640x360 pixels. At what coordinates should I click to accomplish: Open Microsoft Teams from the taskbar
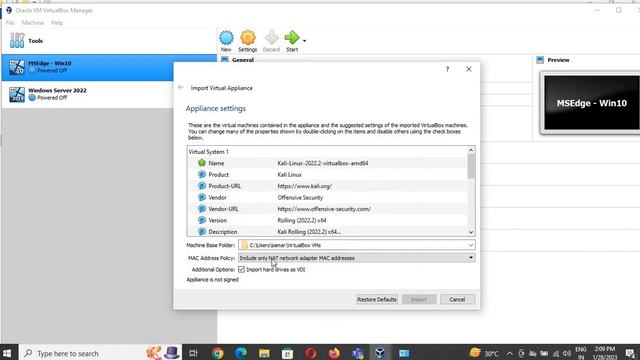[358, 353]
